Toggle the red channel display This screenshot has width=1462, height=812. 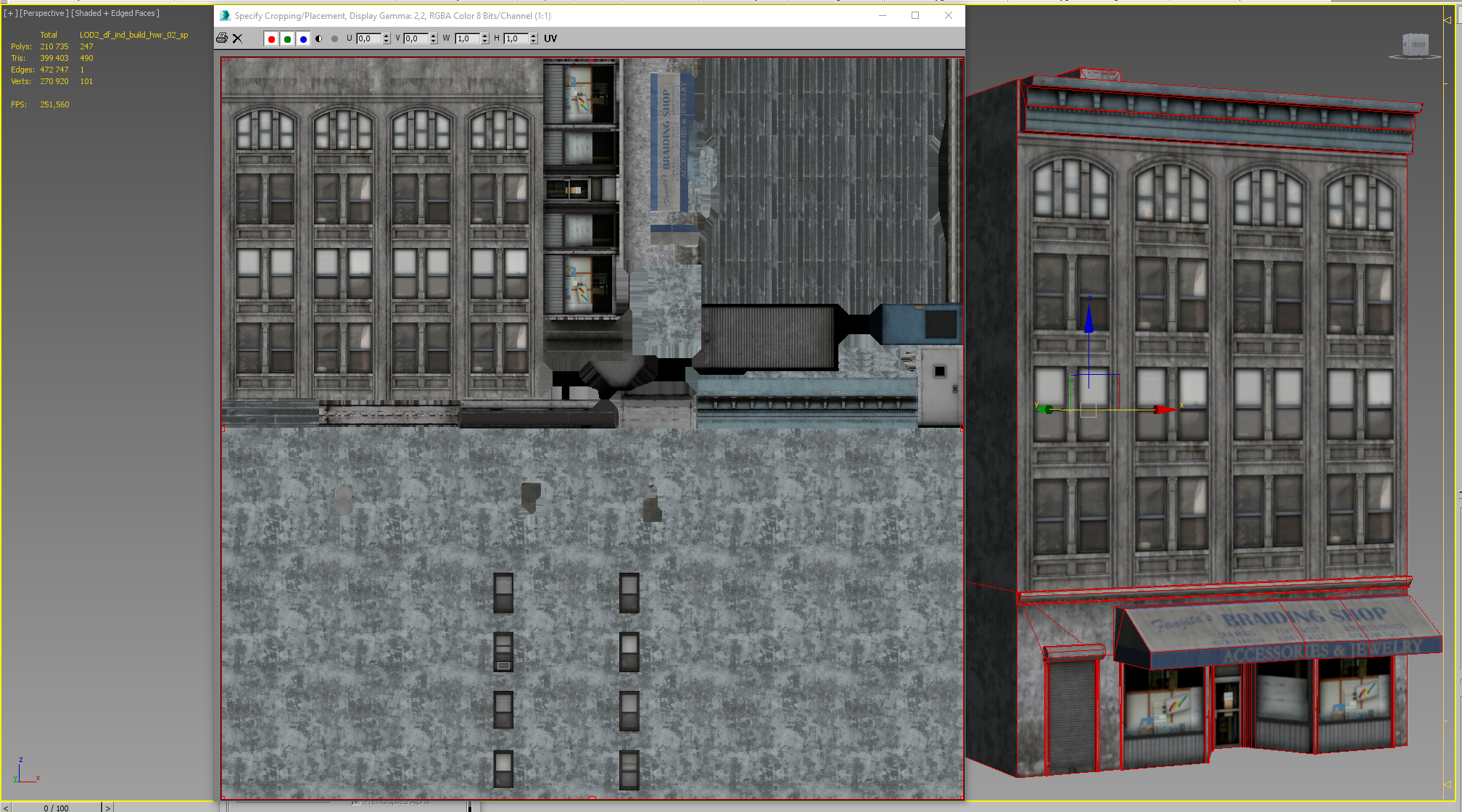pyautogui.click(x=271, y=39)
